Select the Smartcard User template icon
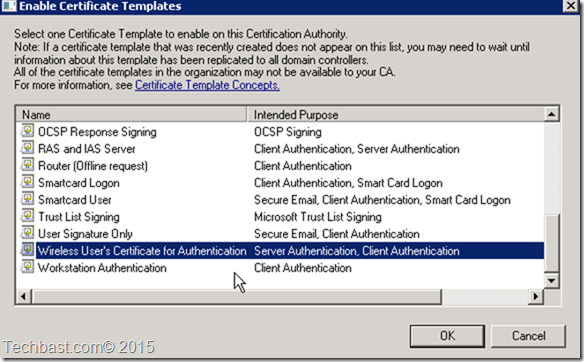Image resolution: width=584 pixels, height=362 pixels. 28,199
